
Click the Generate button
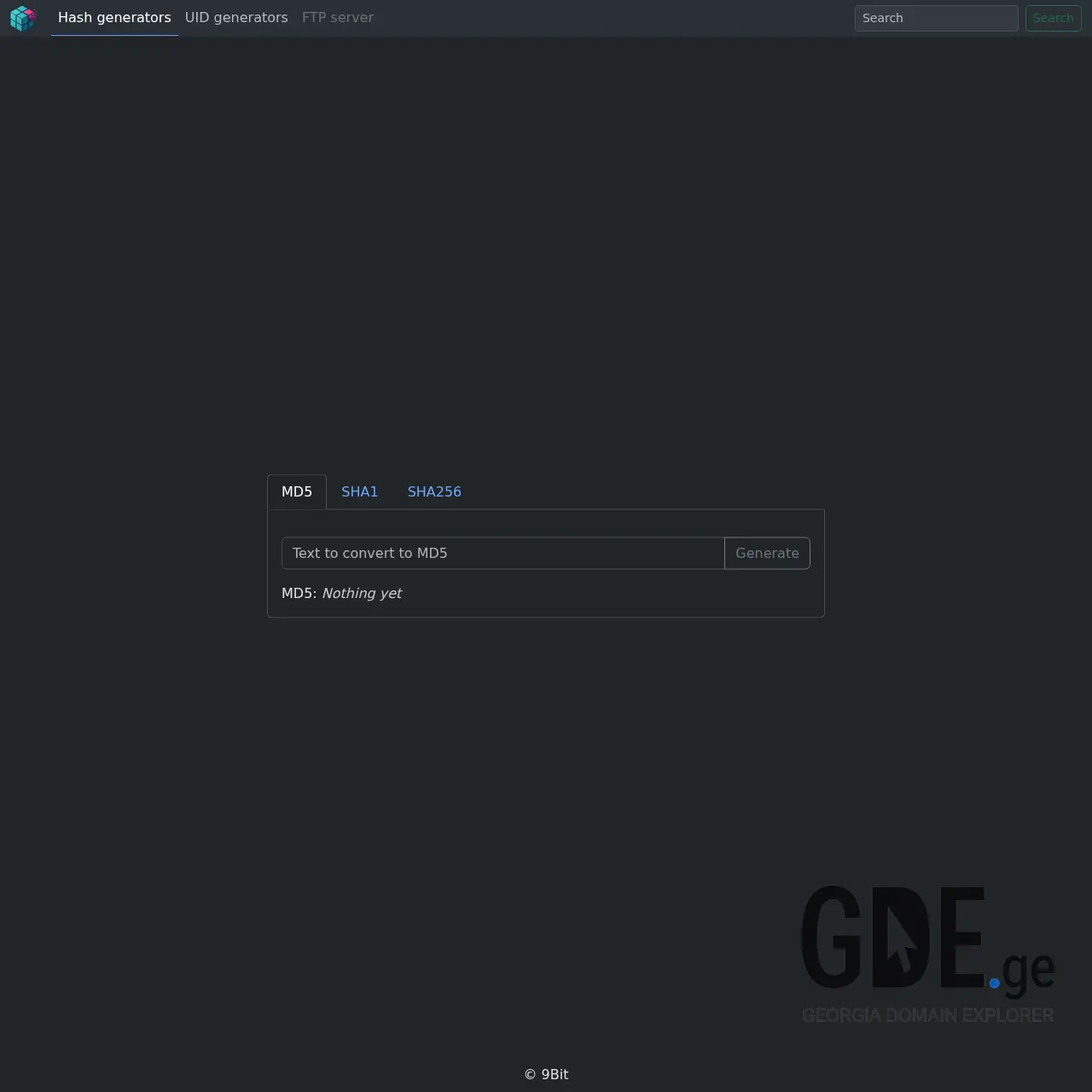(x=767, y=553)
